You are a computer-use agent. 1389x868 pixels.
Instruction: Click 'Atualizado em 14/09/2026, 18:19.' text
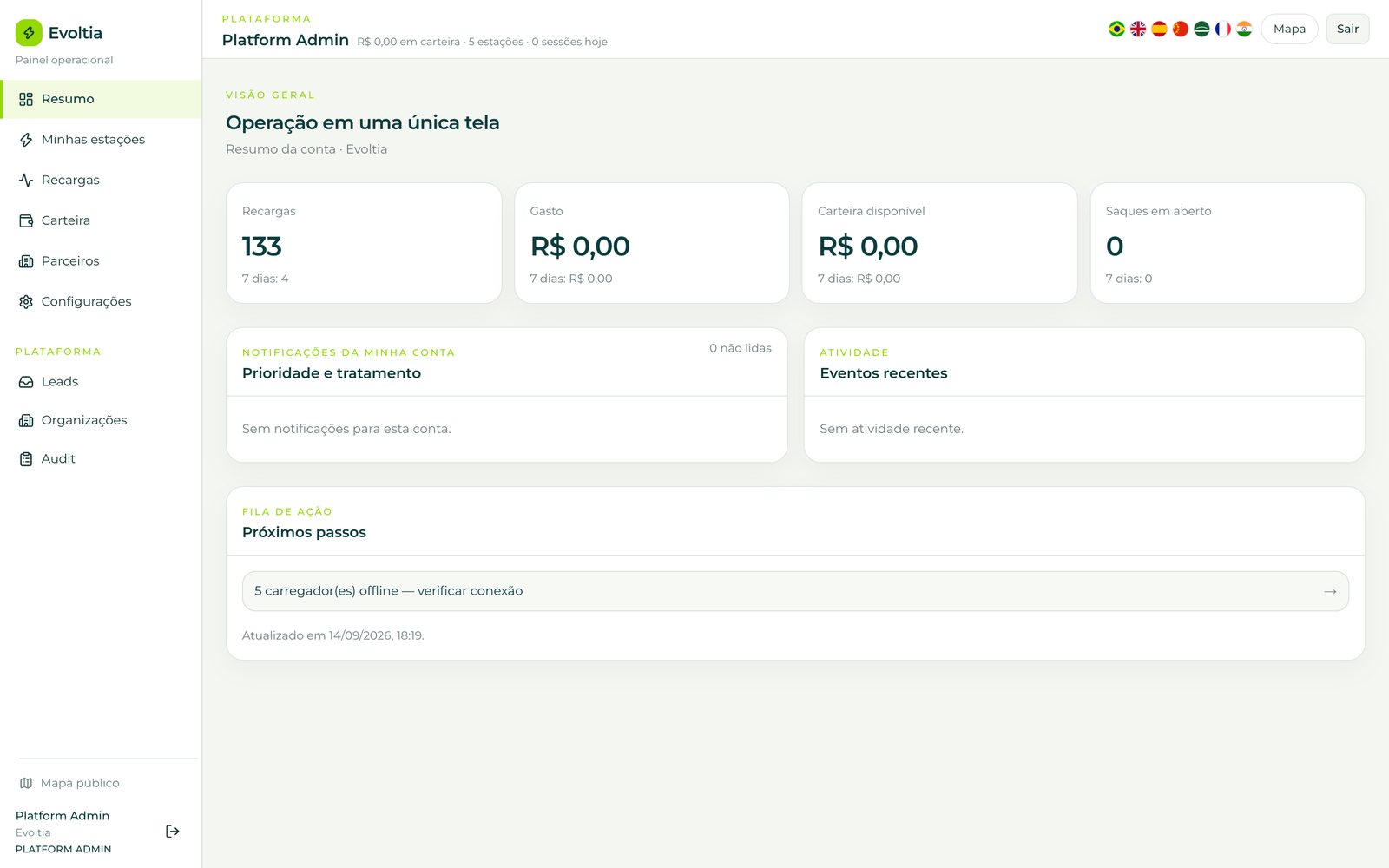click(333, 635)
